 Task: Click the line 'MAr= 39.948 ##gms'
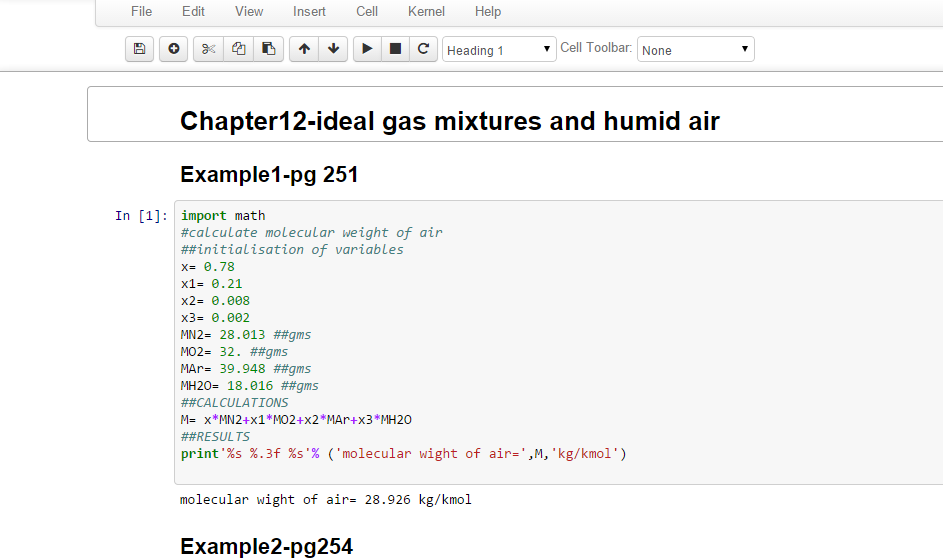click(246, 368)
